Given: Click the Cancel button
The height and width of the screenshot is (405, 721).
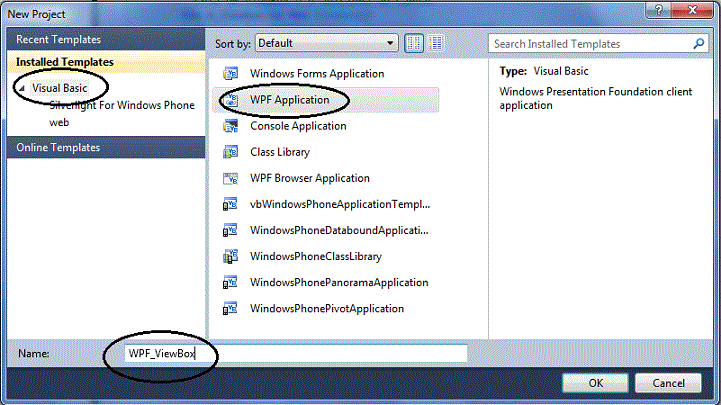Looking at the screenshot, I should [x=668, y=383].
